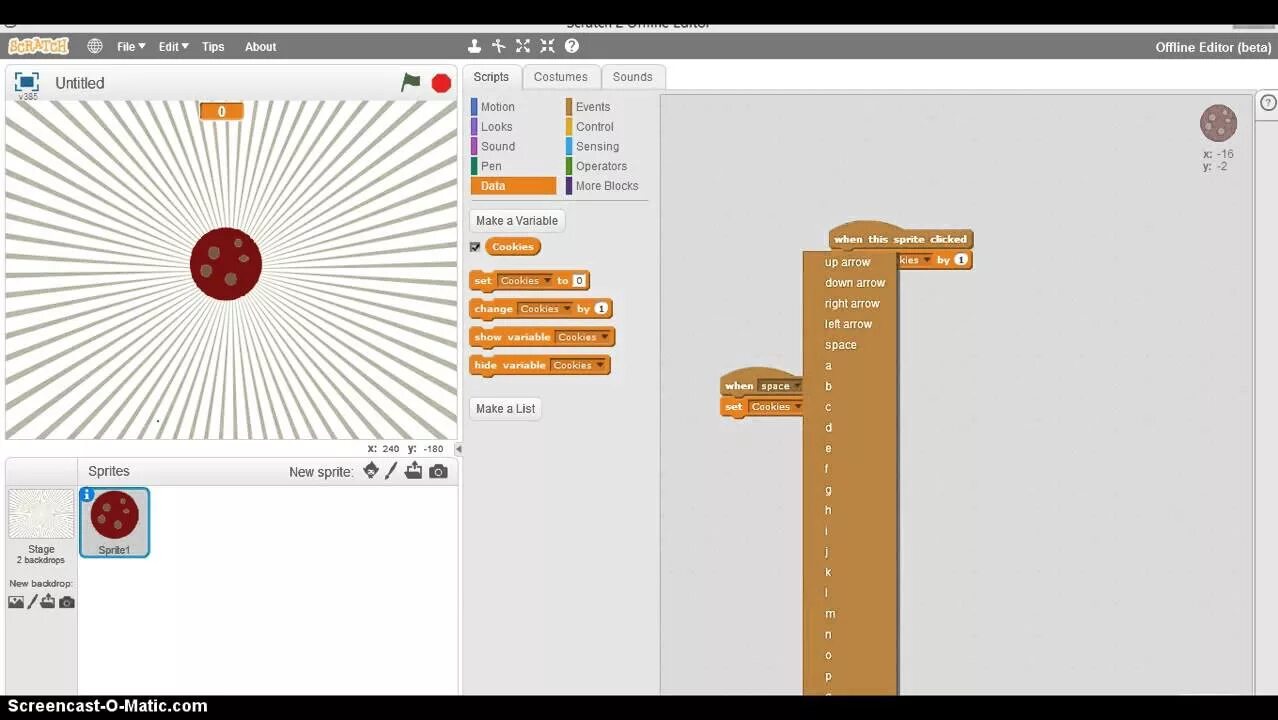The height and width of the screenshot is (720, 1278).
Task: Switch to the Costumes tab
Action: 561,77
